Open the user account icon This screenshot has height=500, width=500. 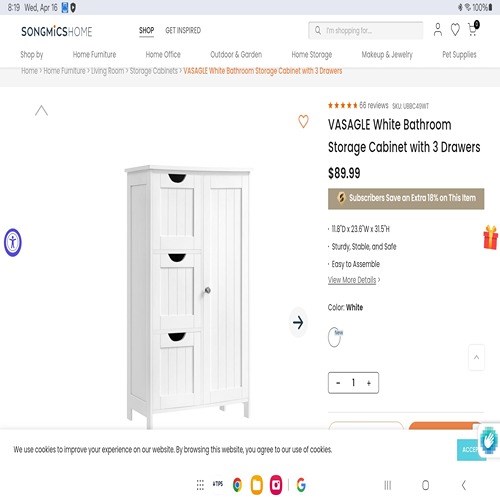438,30
